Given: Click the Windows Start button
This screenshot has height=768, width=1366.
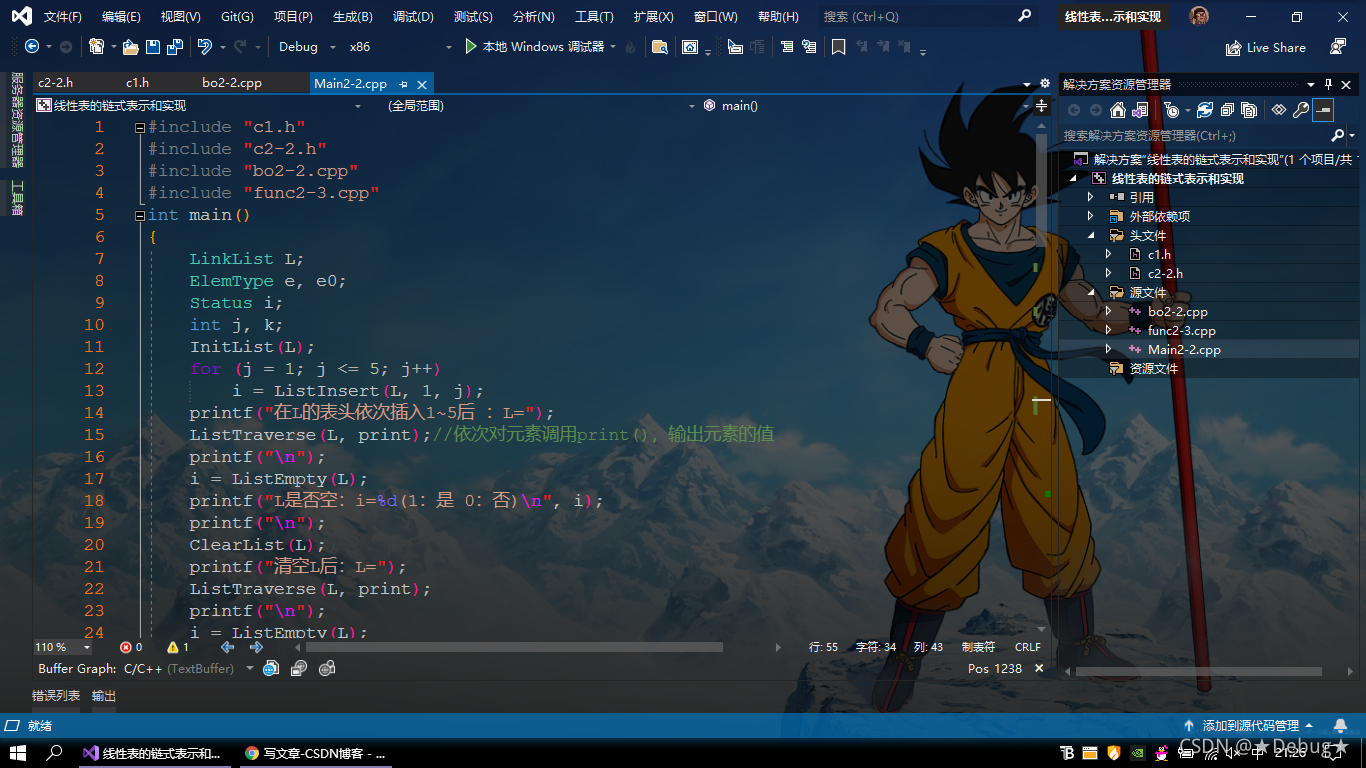Looking at the screenshot, I should (x=17, y=753).
